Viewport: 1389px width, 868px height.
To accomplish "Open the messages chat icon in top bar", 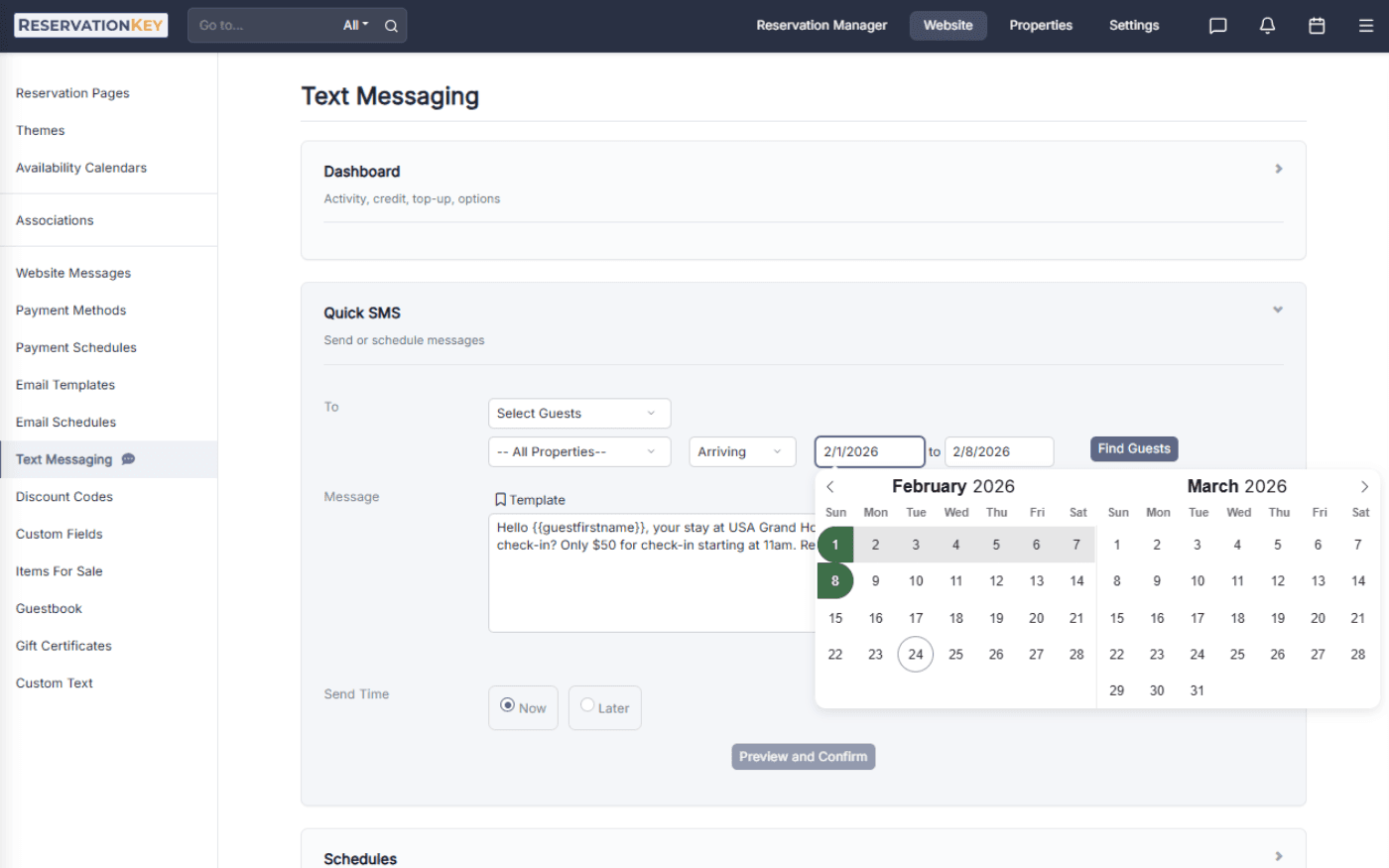I will pyautogui.click(x=1217, y=25).
